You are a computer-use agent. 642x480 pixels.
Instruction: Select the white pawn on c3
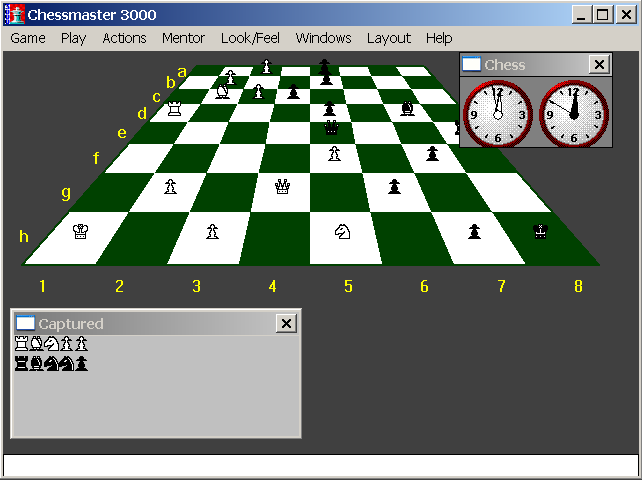tap(258, 91)
